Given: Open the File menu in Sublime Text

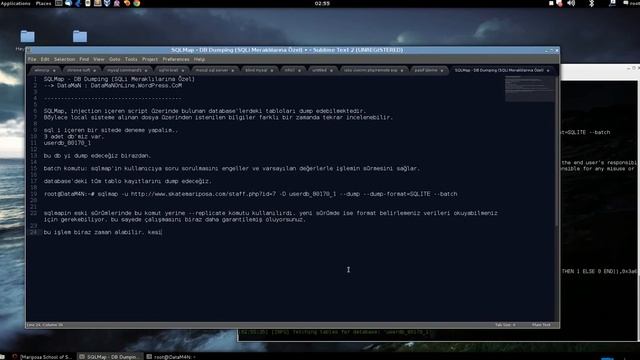Looking at the screenshot, I should [x=32, y=60].
